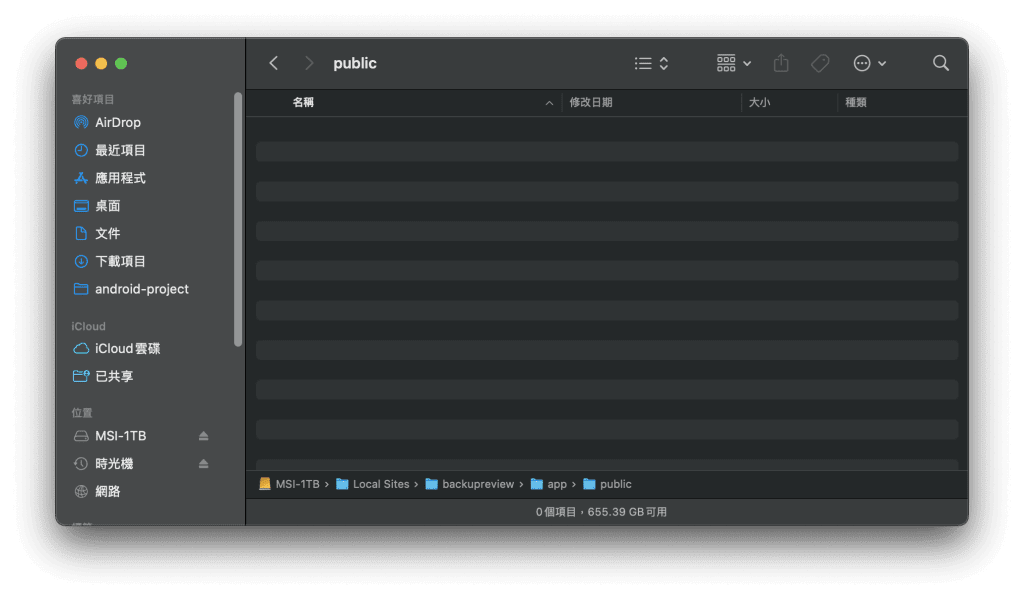
Task: Click the app folder in path bar
Action: click(x=556, y=484)
